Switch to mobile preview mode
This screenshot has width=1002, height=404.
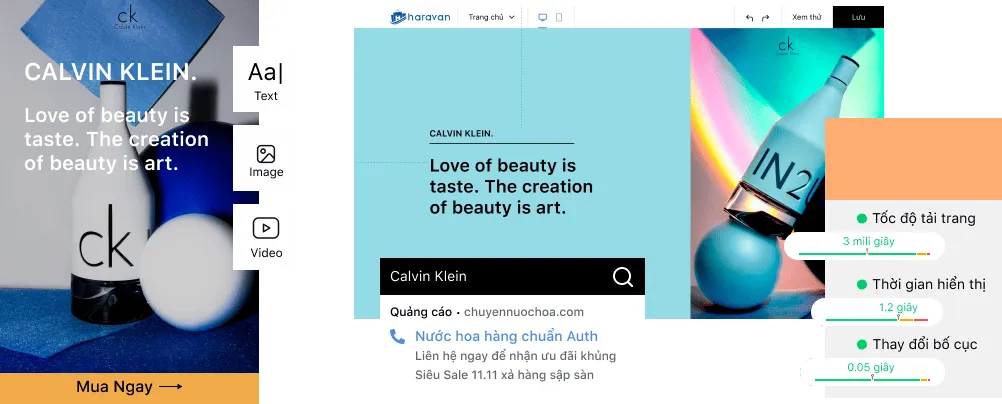pyautogui.click(x=559, y=17)
